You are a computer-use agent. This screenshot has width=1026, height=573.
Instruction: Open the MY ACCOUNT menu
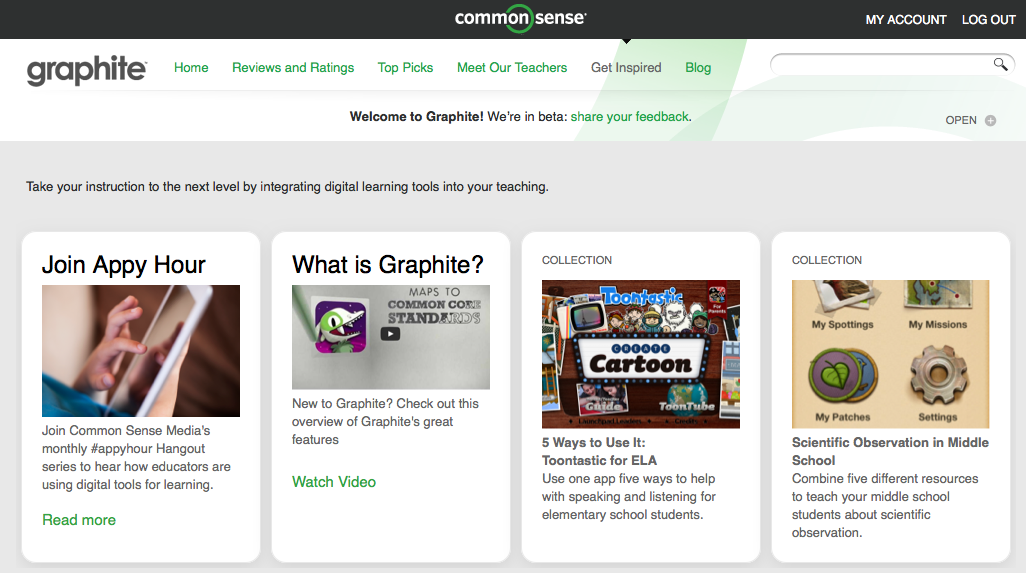click(906, 20)
